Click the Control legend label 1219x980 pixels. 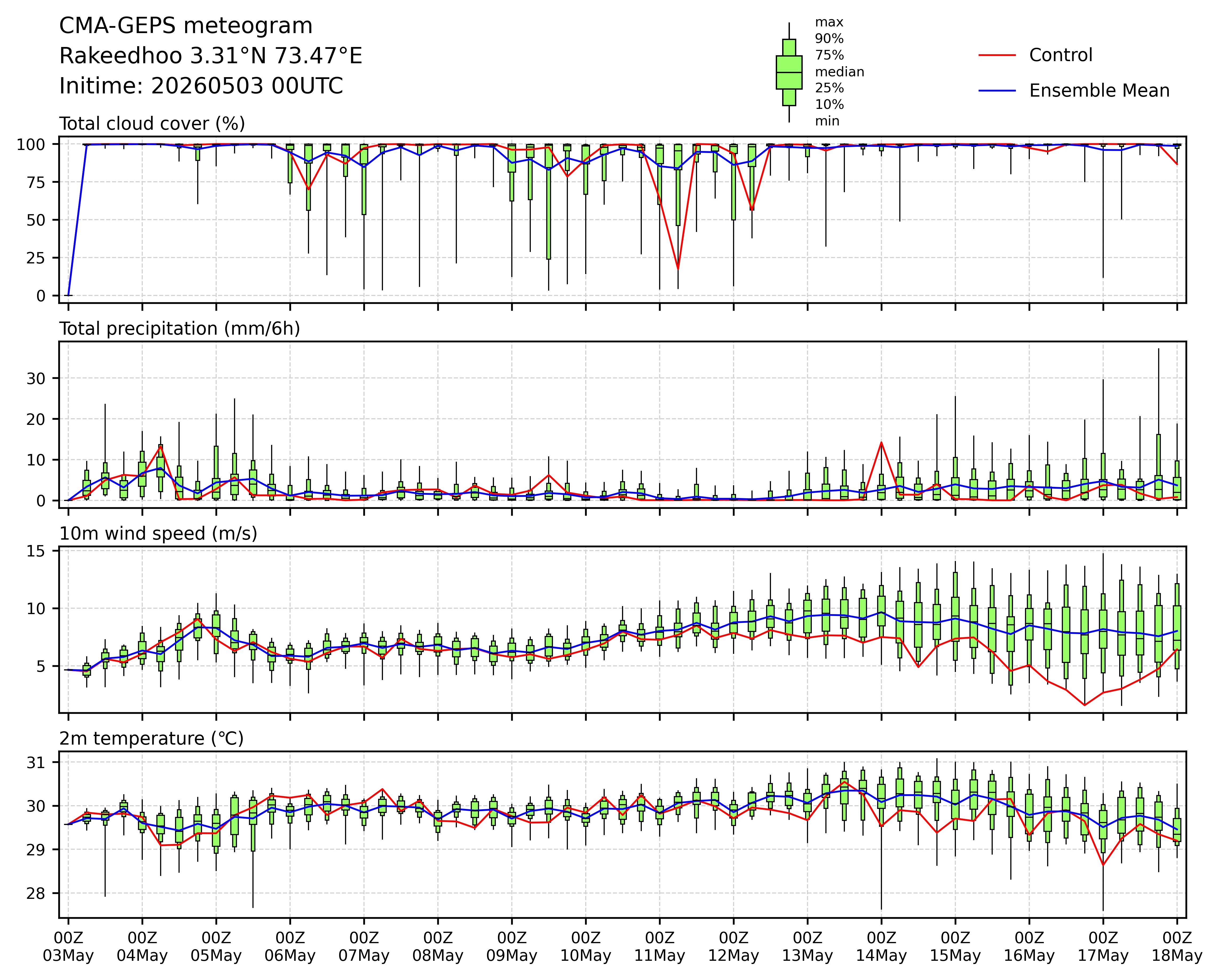tap(1061, 56)
